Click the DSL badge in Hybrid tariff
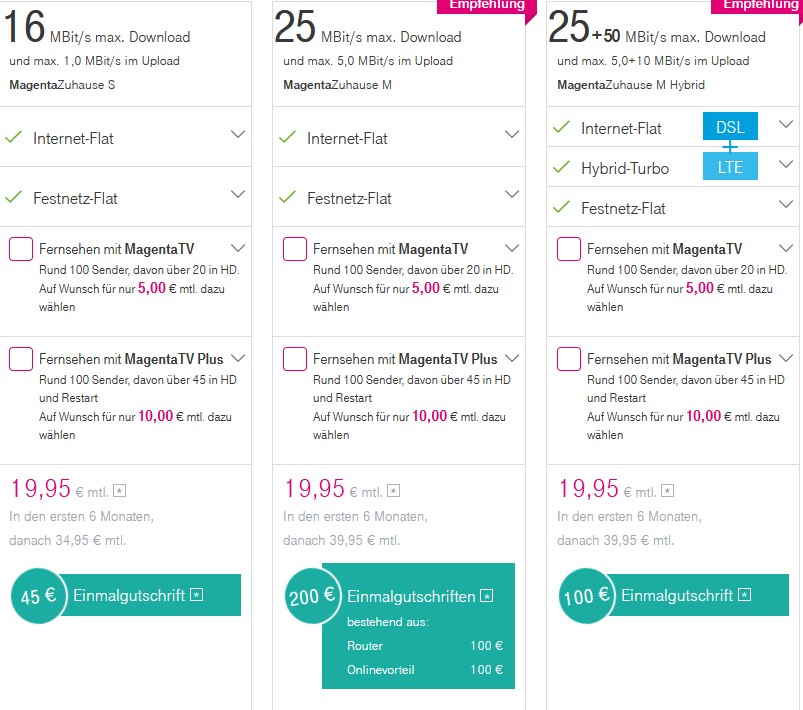The height and width of the screenshot is (710, 803). [x=730, y=127]
